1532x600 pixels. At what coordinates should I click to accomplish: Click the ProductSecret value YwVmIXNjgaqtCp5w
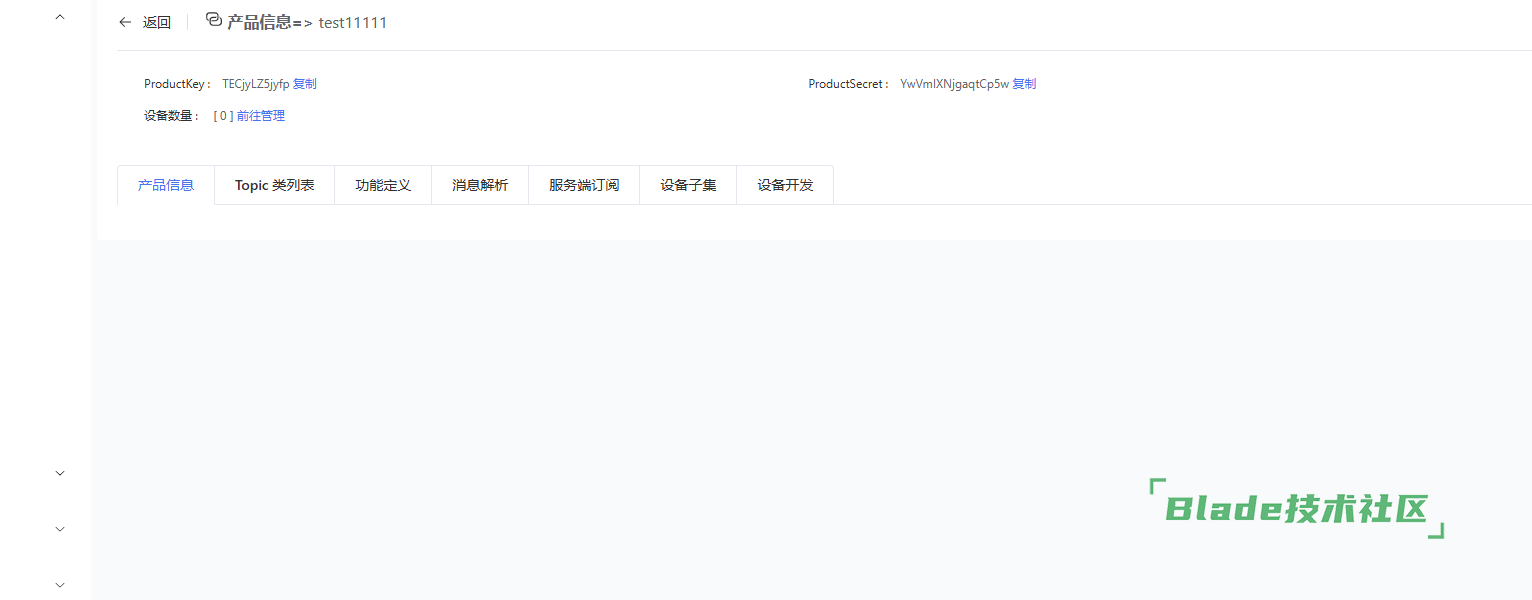pos(954,84)
